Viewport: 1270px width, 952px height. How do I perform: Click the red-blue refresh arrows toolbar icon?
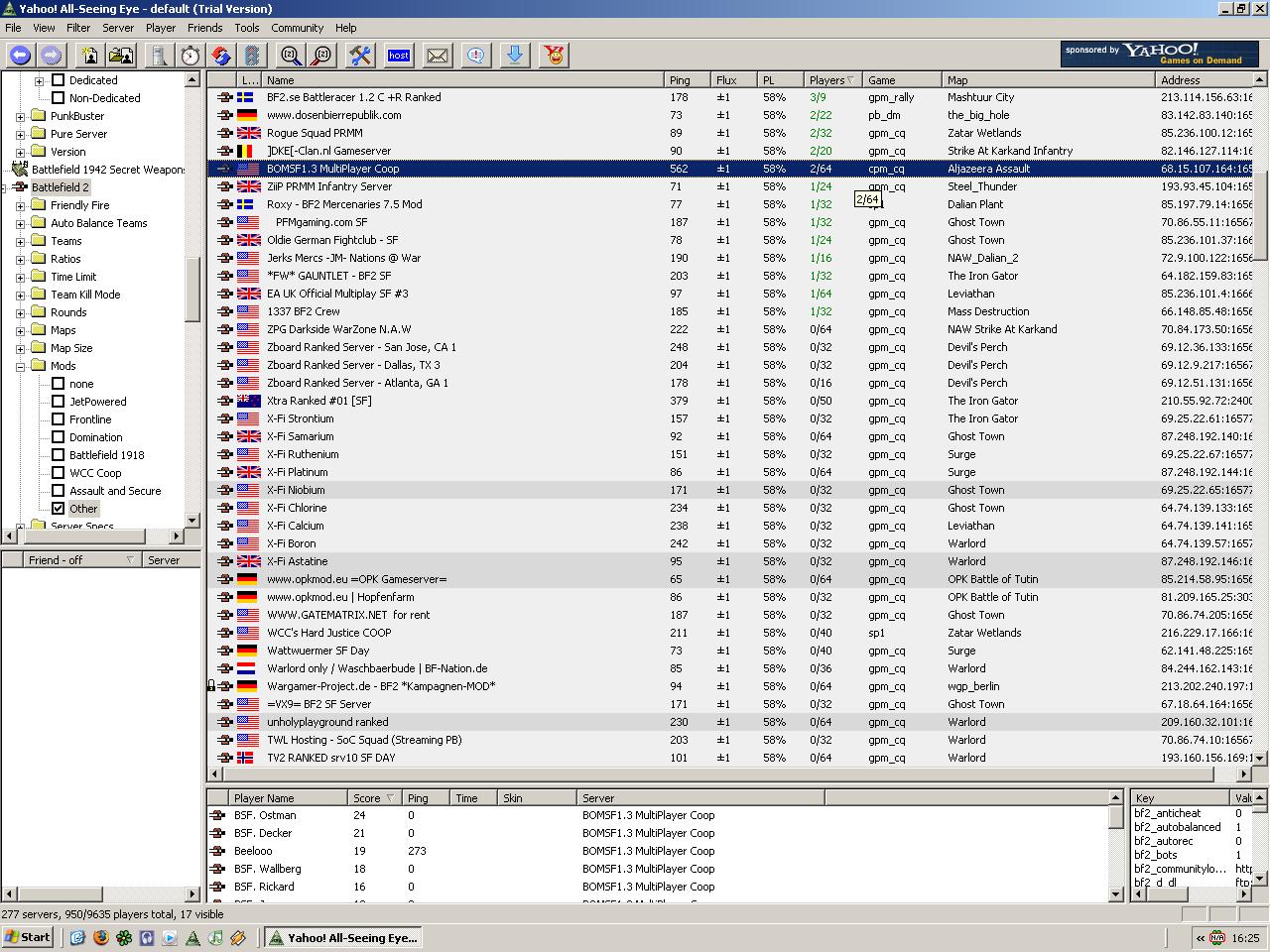221,56
